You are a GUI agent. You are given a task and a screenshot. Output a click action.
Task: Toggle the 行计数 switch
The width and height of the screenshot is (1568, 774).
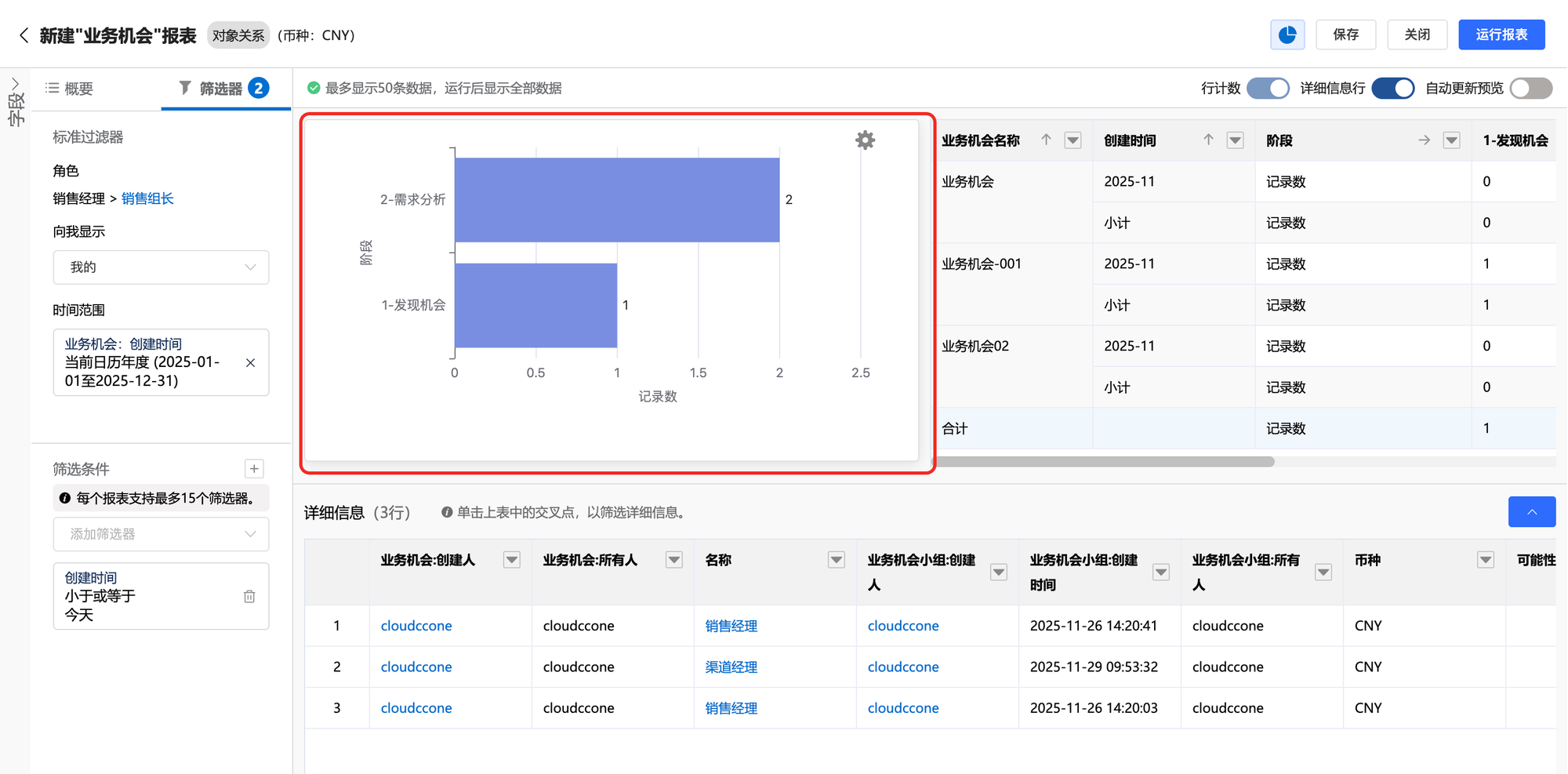tap(1268, 89)
